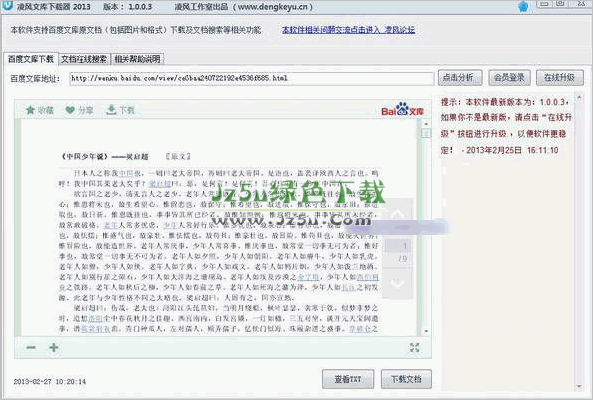Zoom in with the plus icon
This screenshot has width=593, height=400.
click(x=54, y=347)
